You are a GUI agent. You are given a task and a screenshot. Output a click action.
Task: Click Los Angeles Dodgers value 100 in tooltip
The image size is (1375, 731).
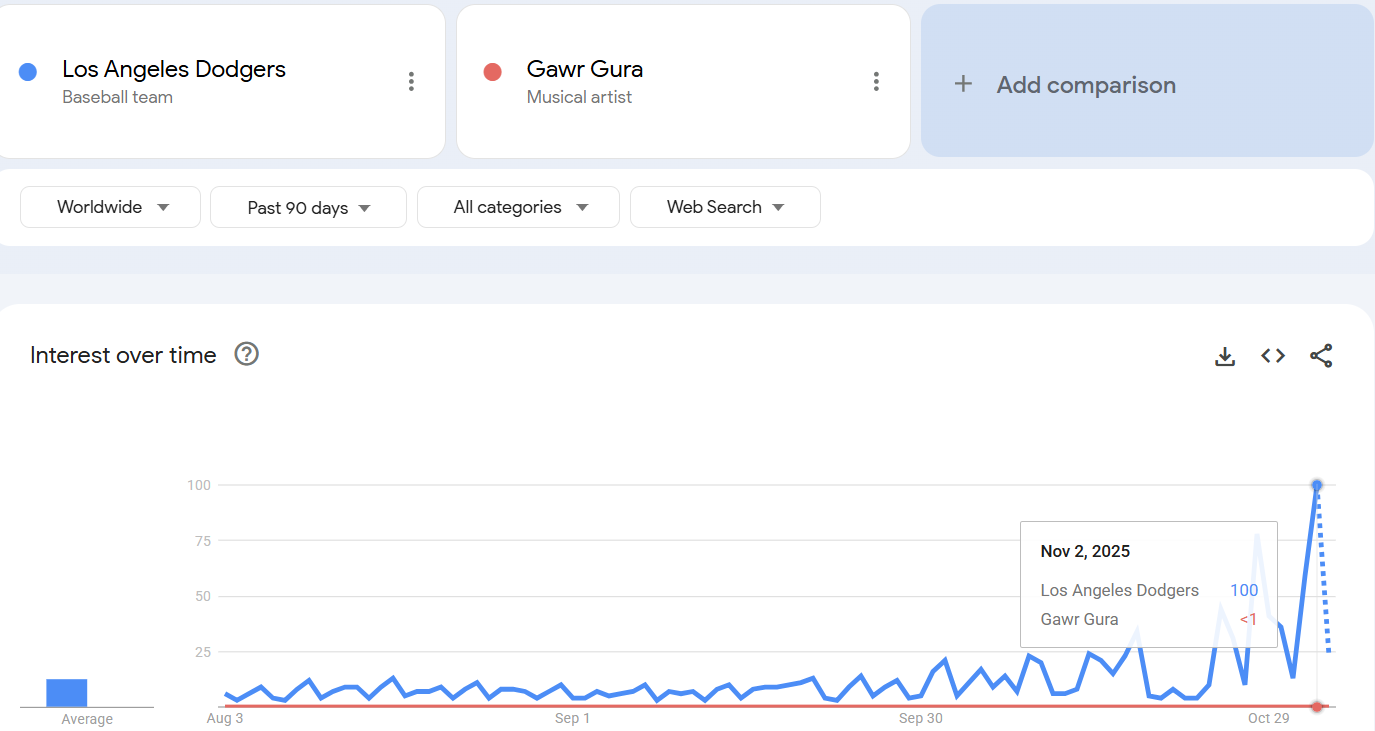point(1244,590)
